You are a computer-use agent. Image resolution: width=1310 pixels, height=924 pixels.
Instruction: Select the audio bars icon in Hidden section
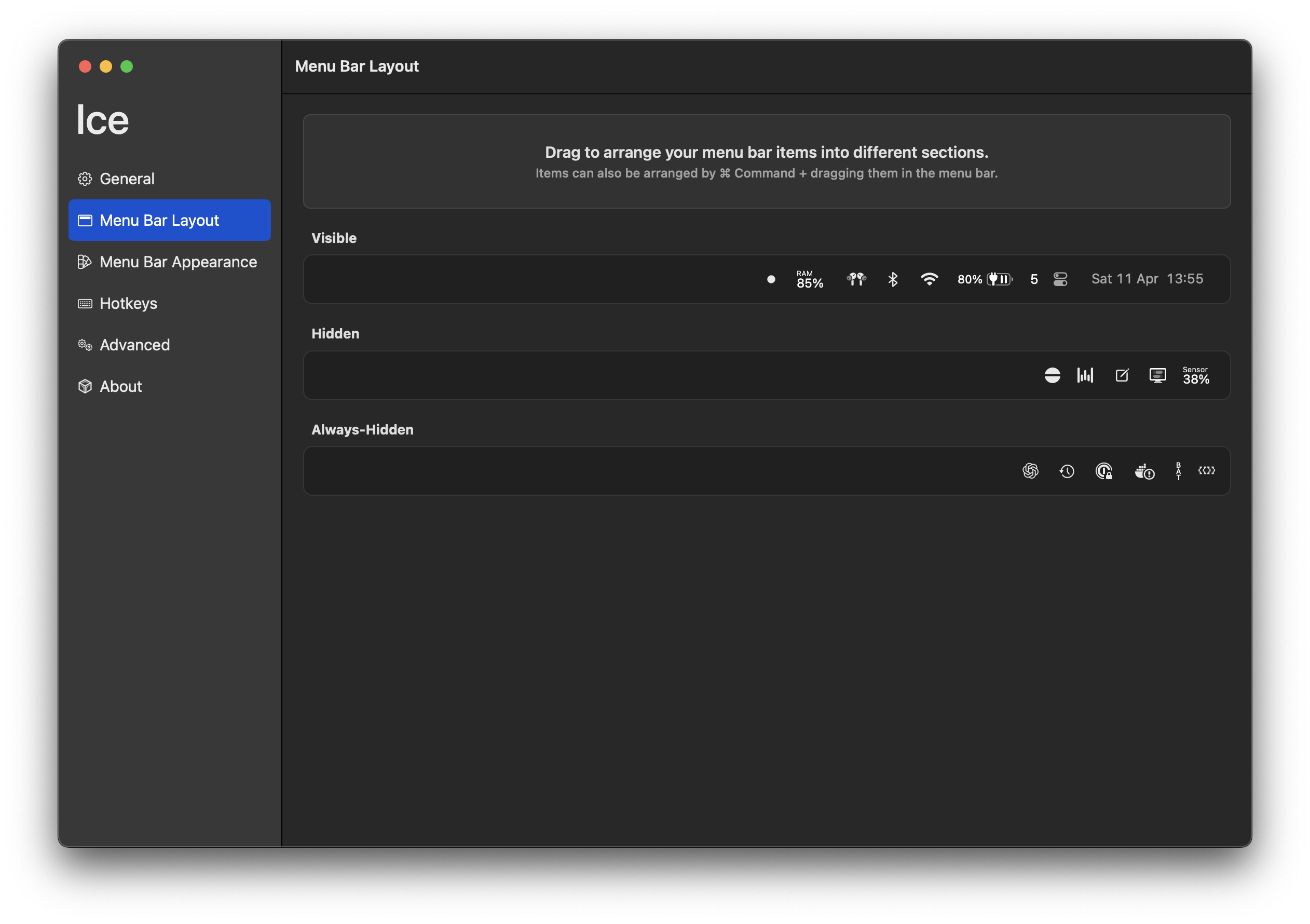(x=1085, y=375)
